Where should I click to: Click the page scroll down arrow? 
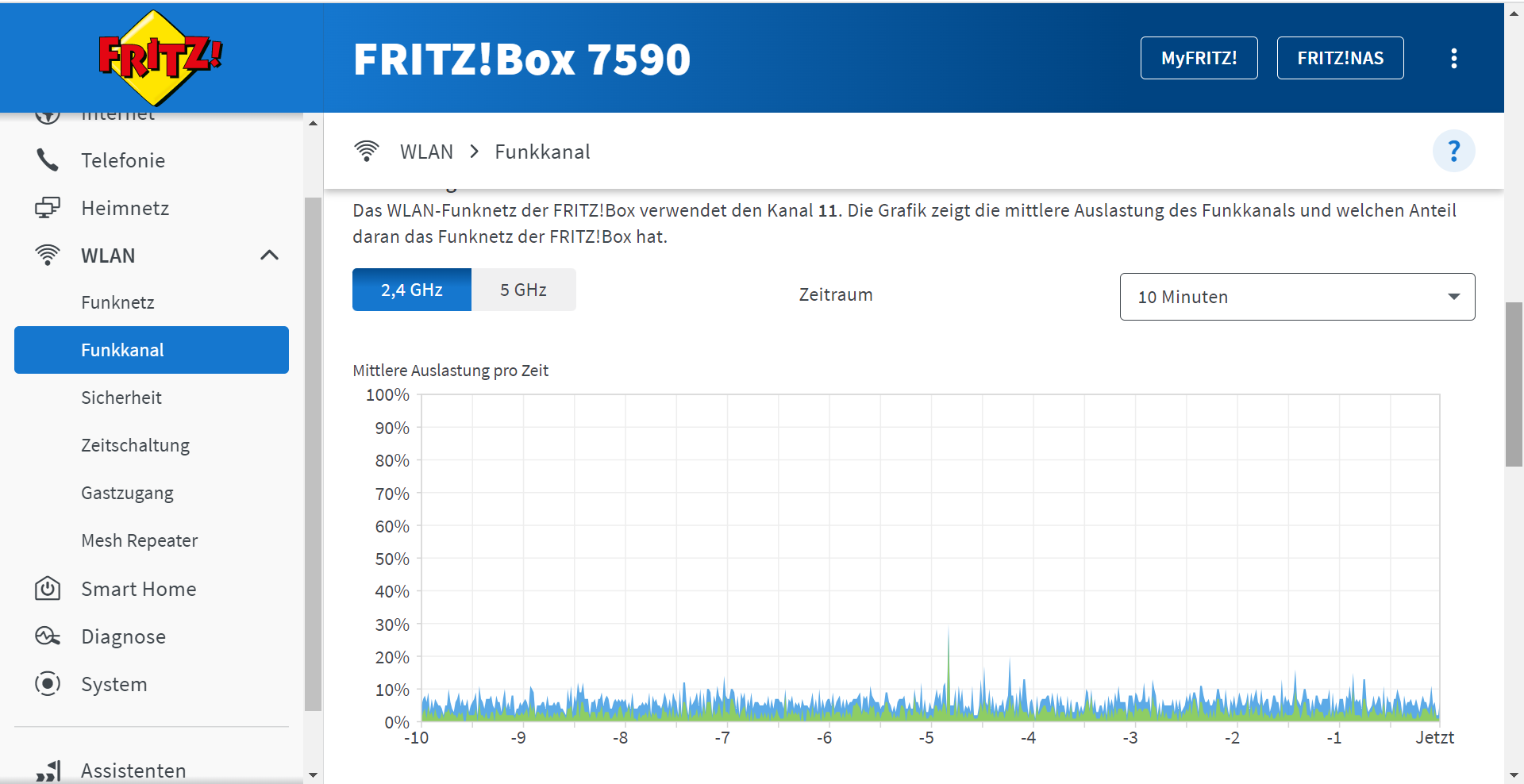pyautogui.click(x=1514, y=774)
